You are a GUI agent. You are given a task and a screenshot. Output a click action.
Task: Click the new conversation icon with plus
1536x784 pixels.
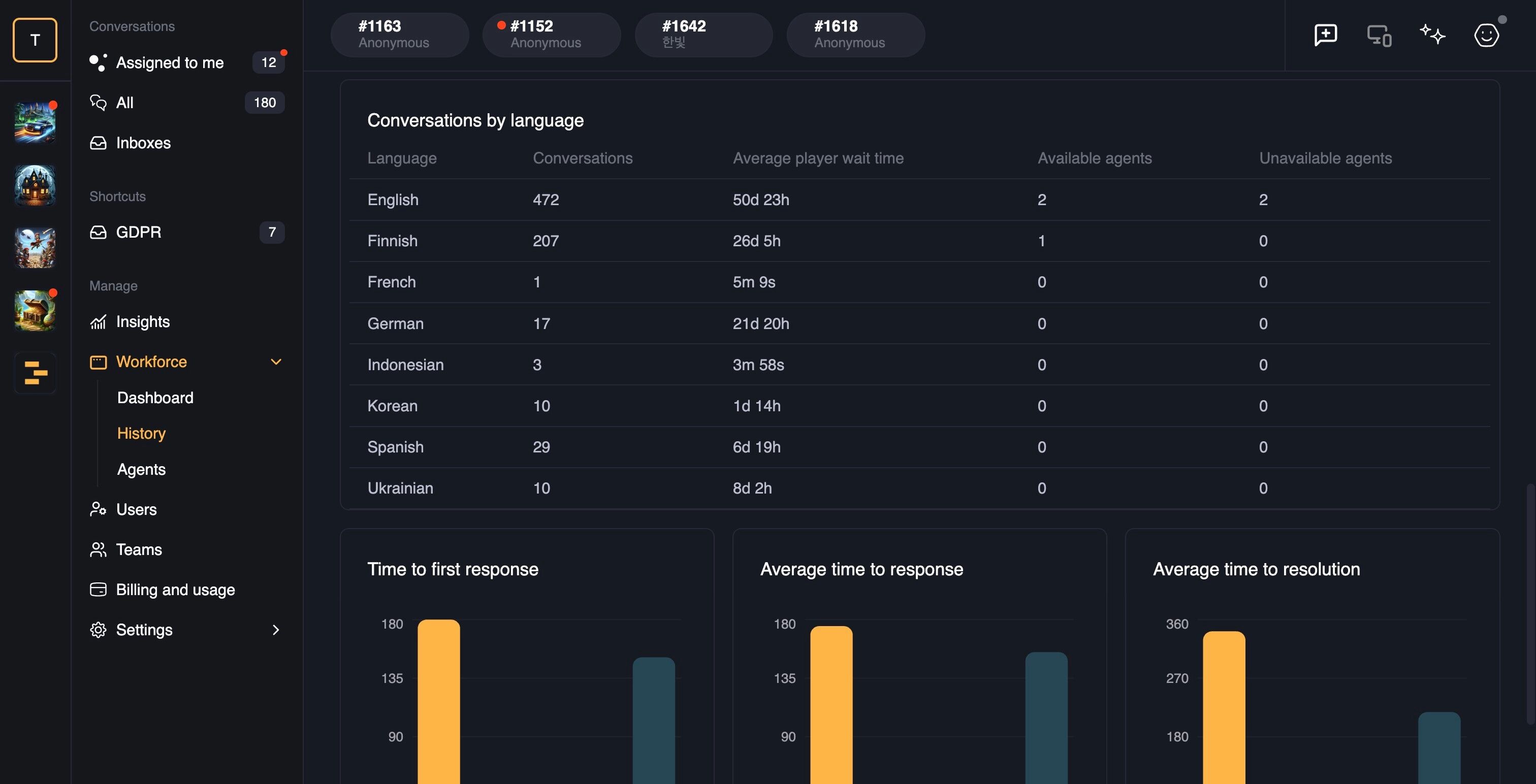pyautogui.click(x=1326, y=35)
